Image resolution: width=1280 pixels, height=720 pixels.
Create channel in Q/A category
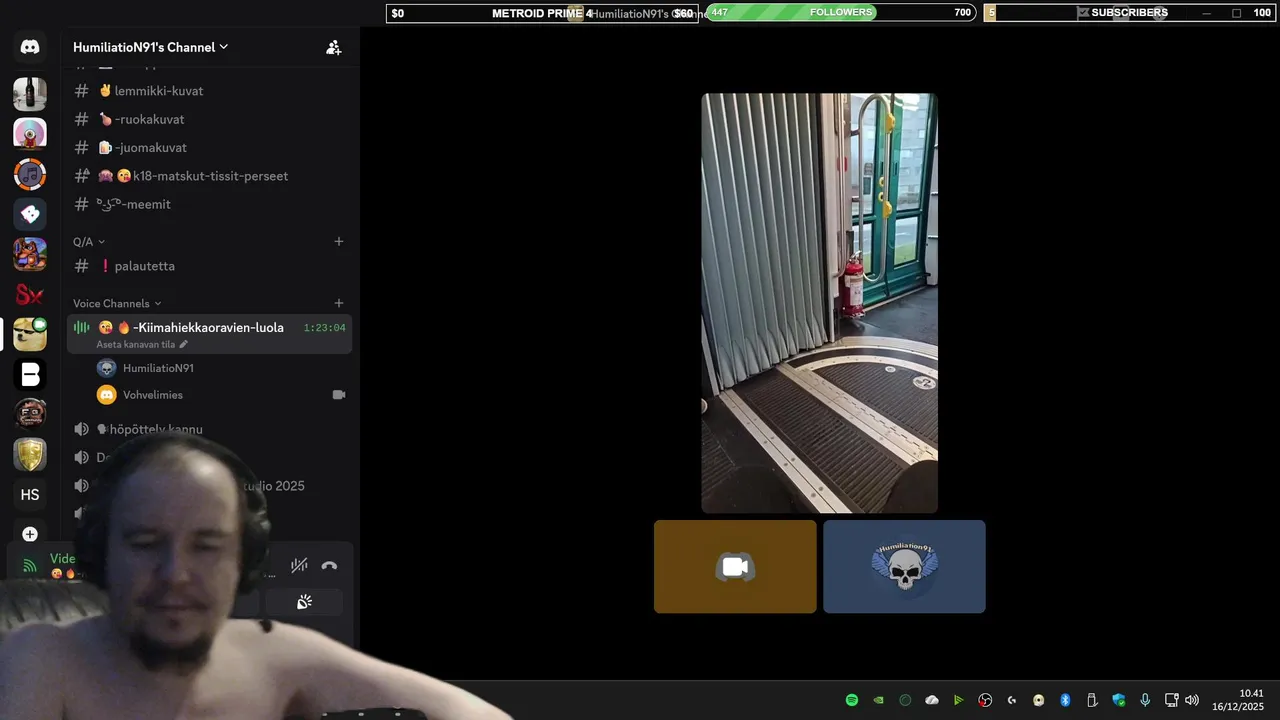click(x=338, y=242)
